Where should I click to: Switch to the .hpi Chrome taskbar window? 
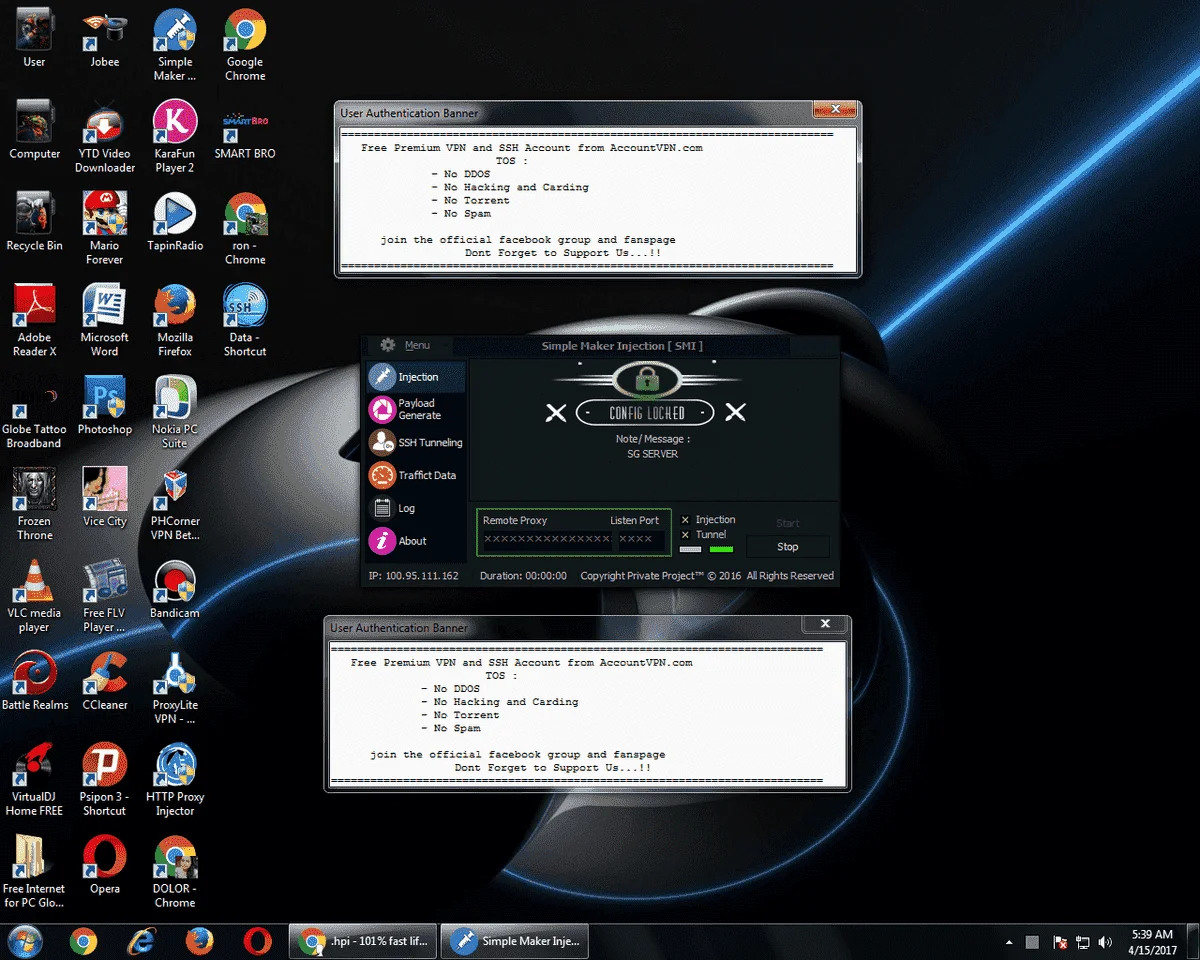[362, 941]
